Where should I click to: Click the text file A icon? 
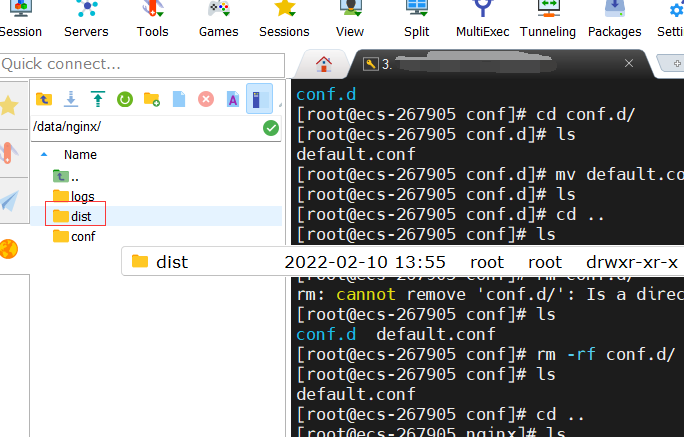(233, 99)
